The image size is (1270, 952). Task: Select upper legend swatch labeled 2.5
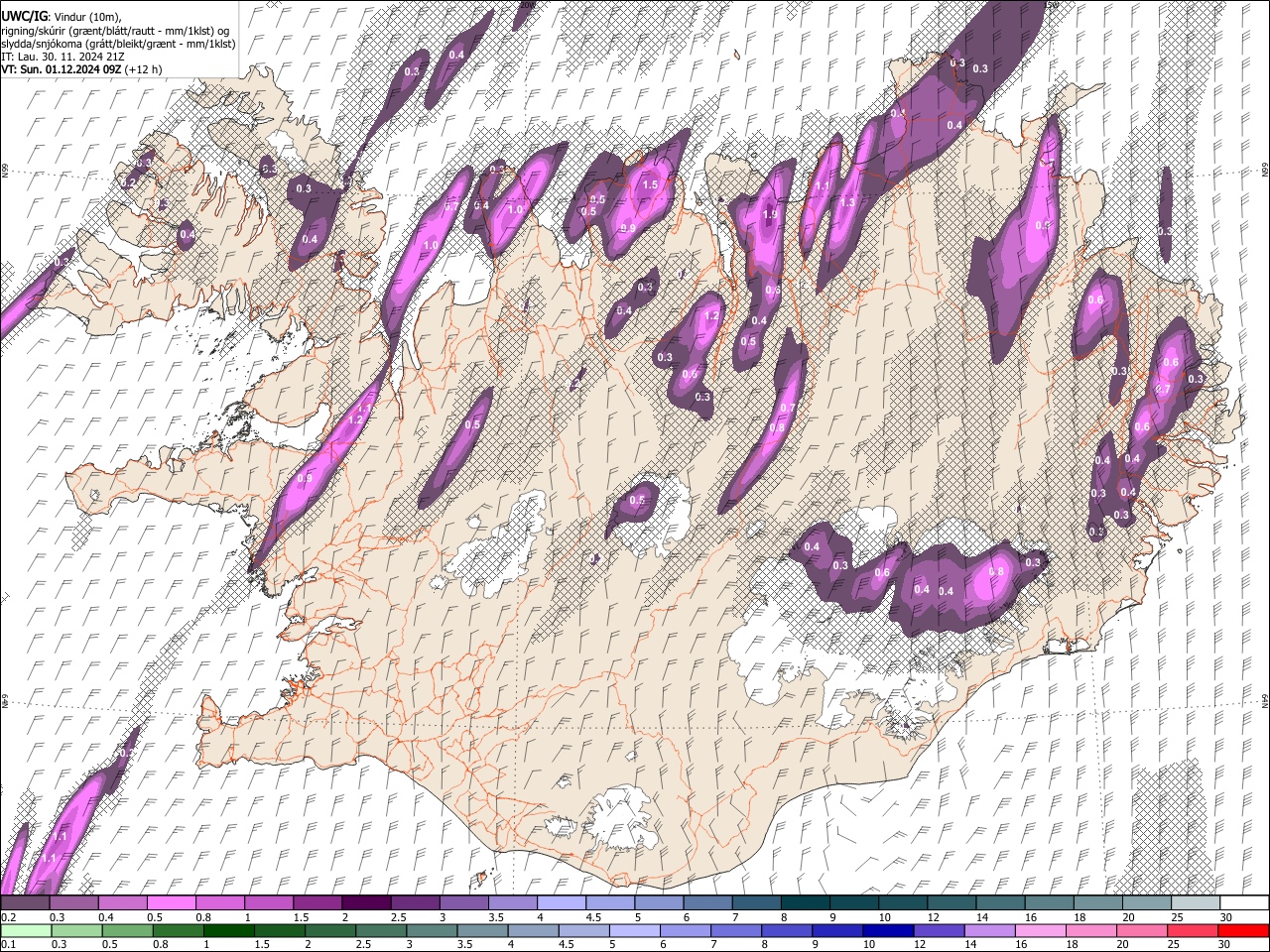(x=415, y=902)
